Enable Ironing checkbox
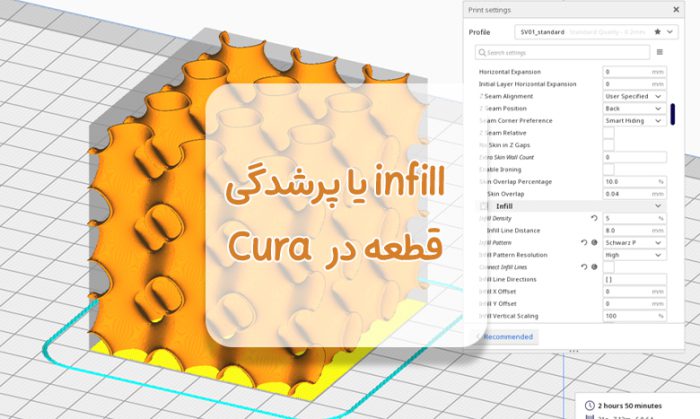 608,169
